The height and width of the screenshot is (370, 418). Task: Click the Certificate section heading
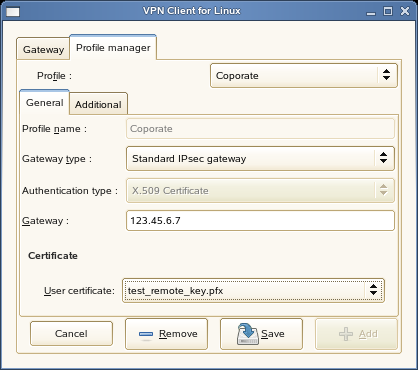[x=53, y=256]
